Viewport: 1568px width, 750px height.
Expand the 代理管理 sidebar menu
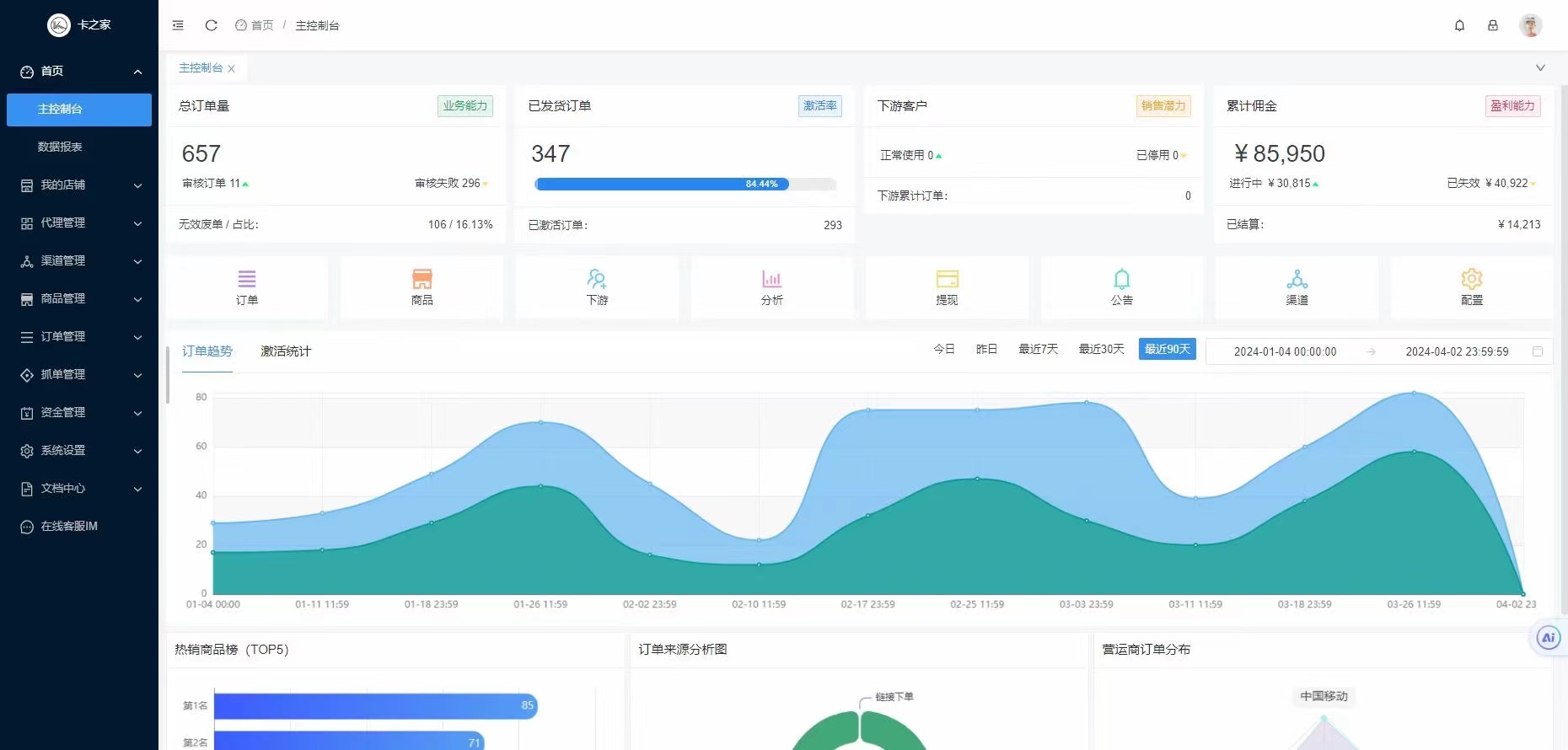pos(79,222)
